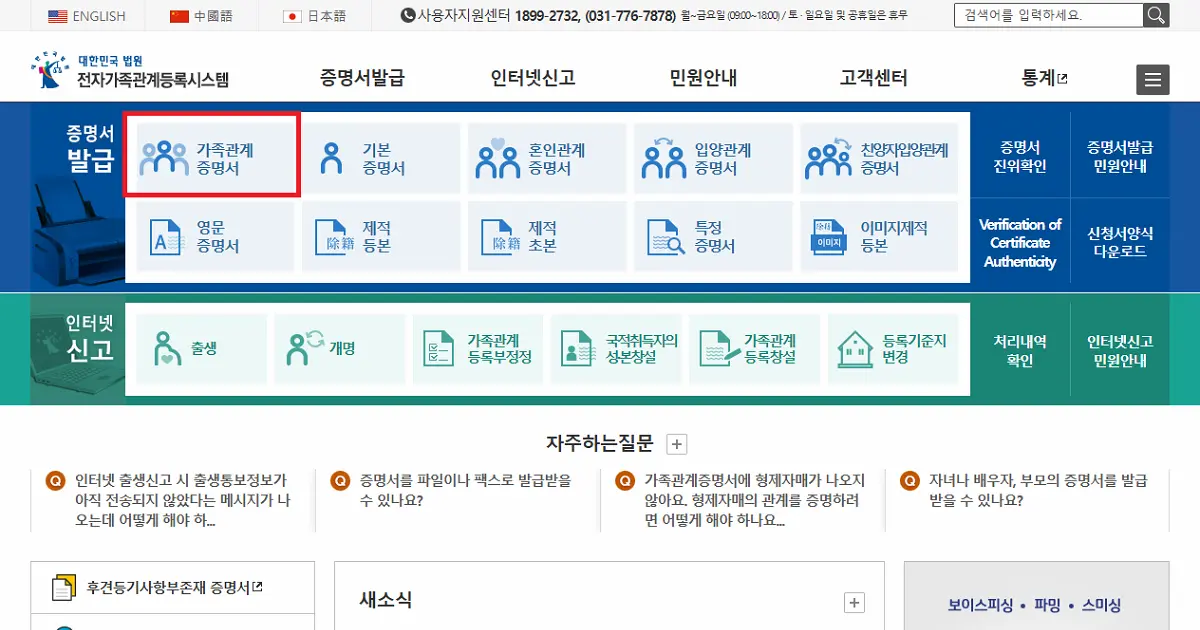Open 제적 등본 tile
This screenshot has width=1200, height=630.
coord(381,236)
